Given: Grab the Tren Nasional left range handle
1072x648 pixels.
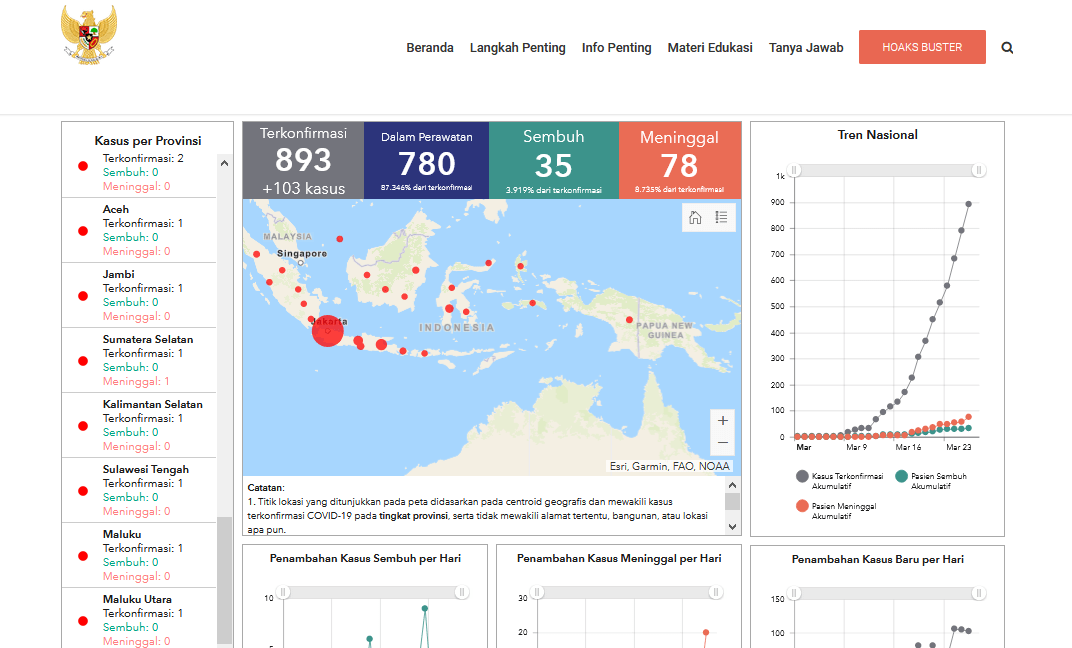Looking at the screenshot, I should coord(794,171).
